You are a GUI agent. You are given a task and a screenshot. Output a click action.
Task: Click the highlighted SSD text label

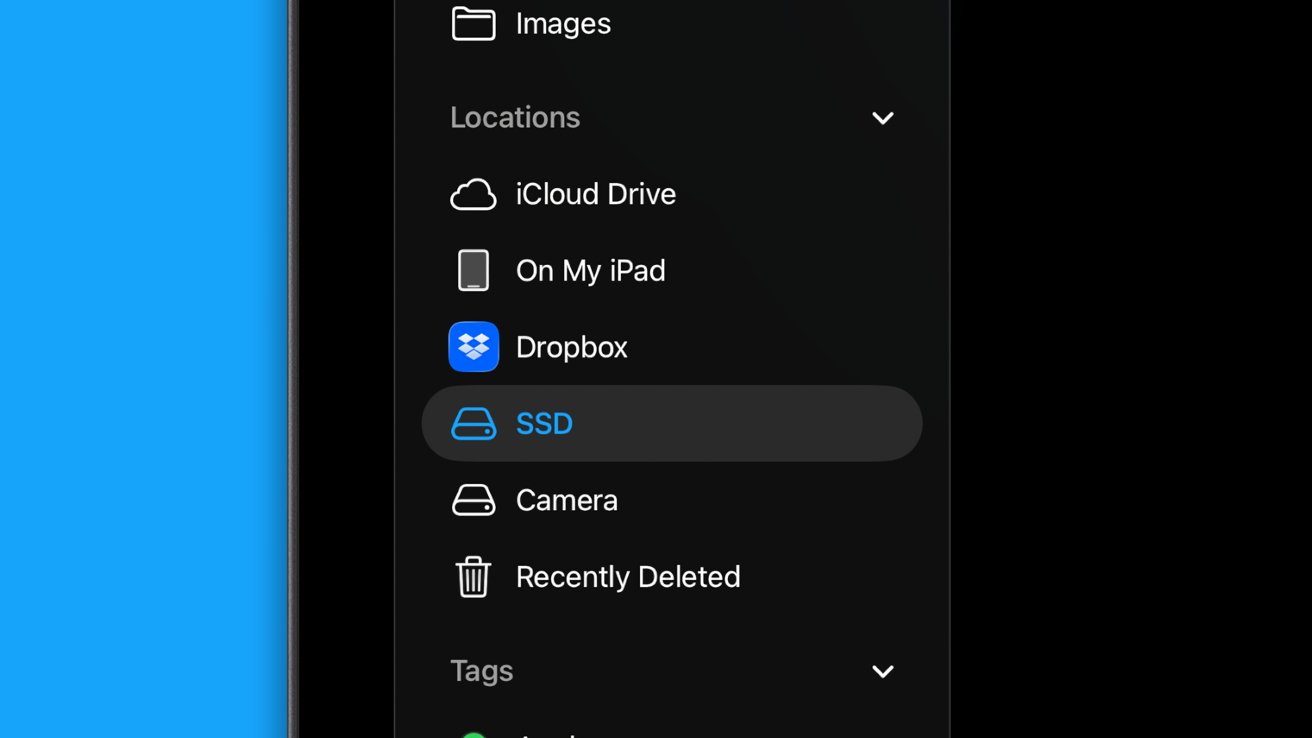pyautogui.click(x=544, y=424)
